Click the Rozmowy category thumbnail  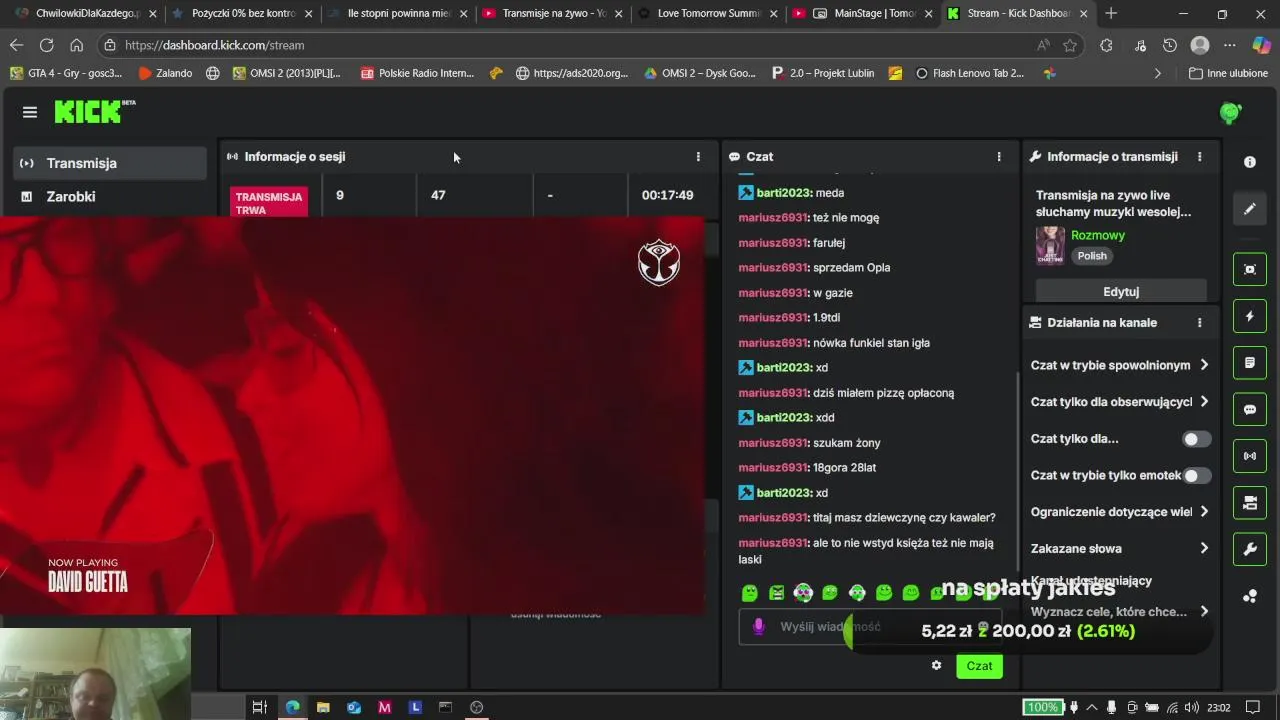coord(1050,245)
